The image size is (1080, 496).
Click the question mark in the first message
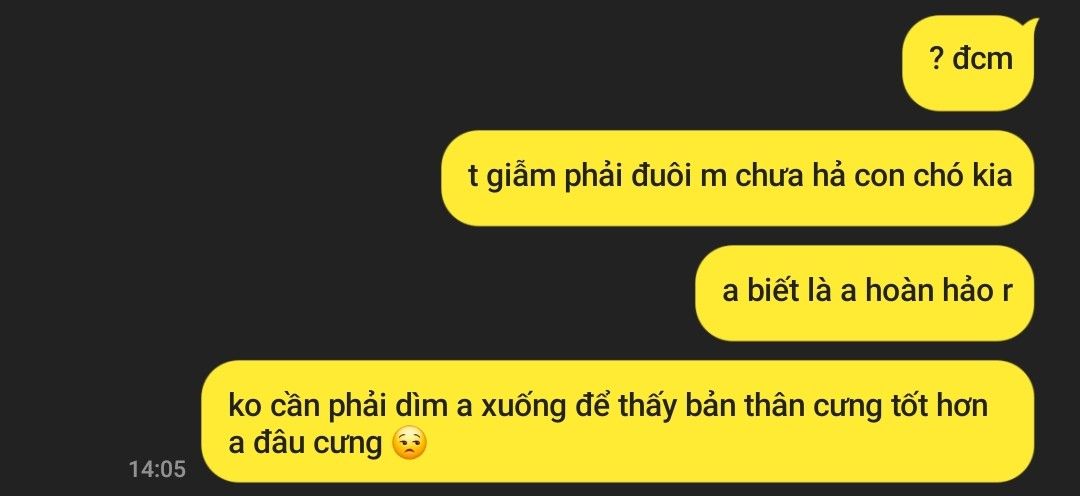click(937, 60)
